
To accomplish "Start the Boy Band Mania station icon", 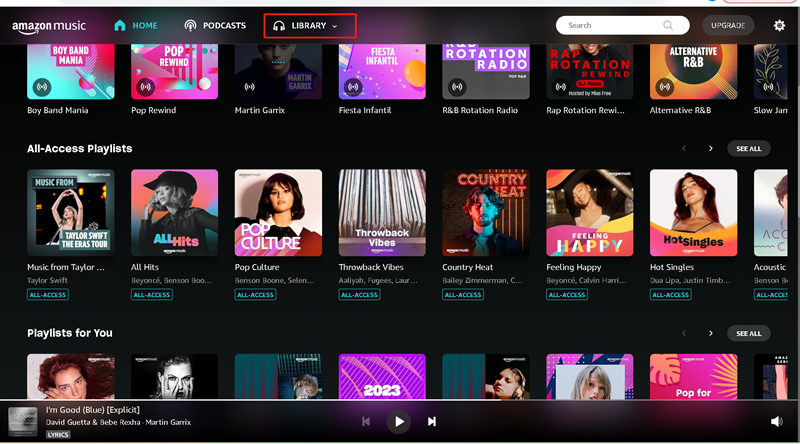I will coord(42,86).
